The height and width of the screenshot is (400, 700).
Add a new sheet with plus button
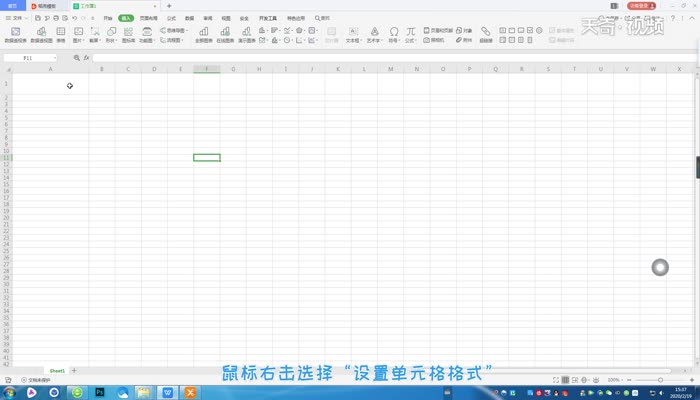click(74, 371)
